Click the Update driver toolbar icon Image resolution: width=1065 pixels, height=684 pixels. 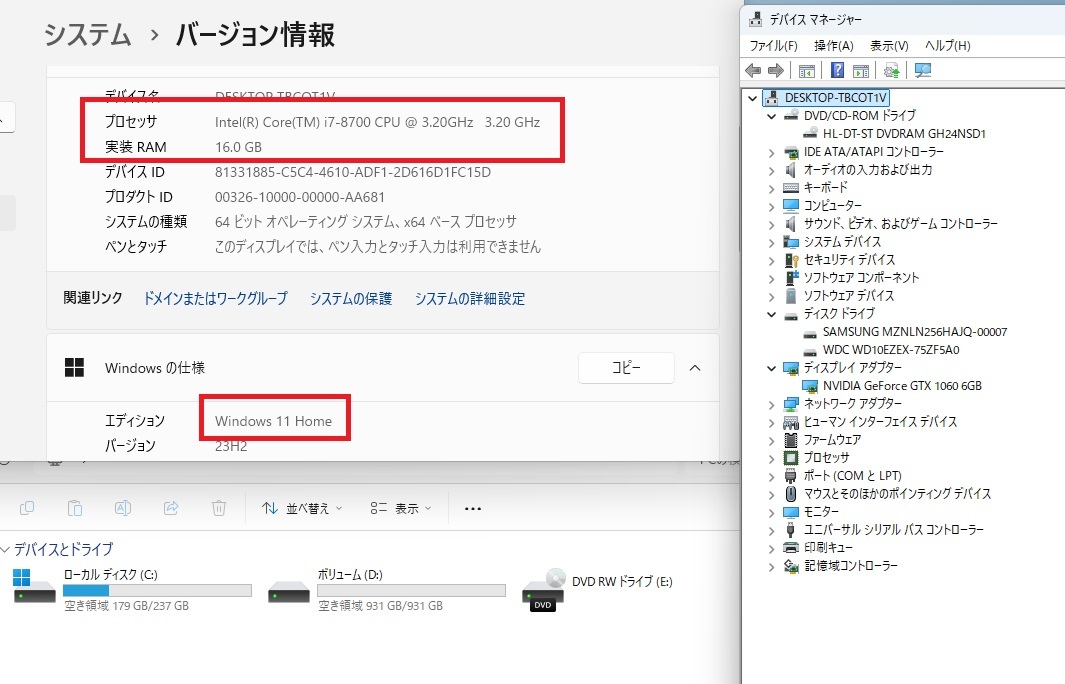pyautogui.click(x=892, y=70)
